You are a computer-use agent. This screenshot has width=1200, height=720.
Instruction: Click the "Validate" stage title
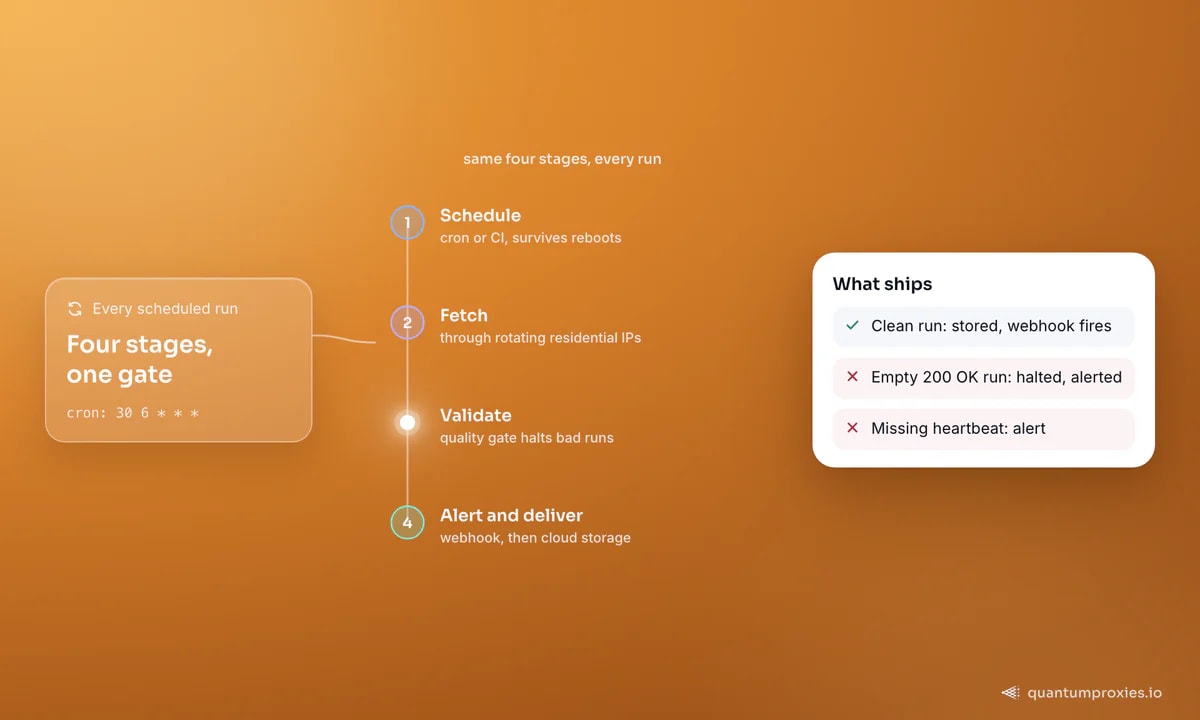click(476, 415)
